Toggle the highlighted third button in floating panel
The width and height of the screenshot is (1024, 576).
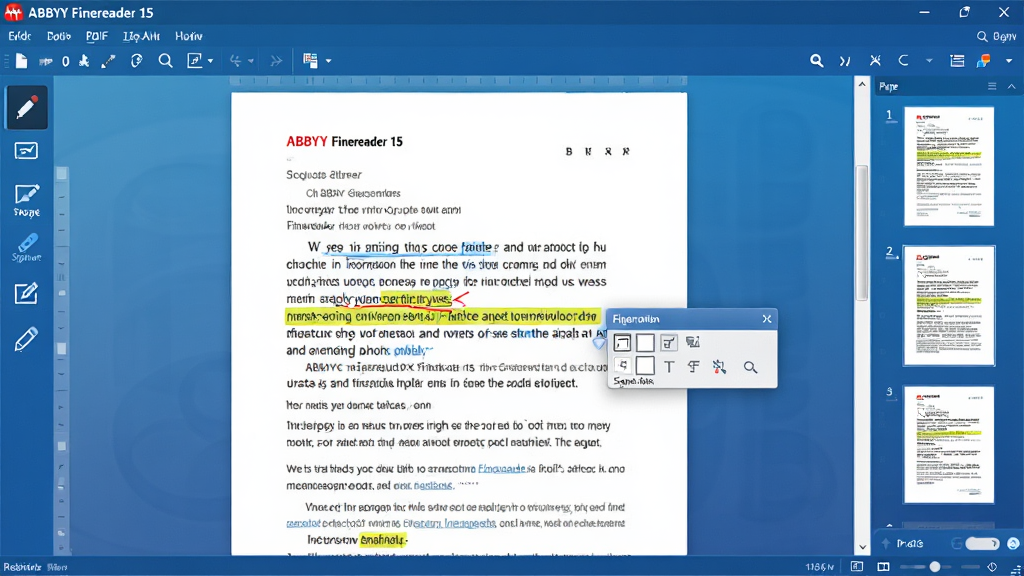point(669,342)
